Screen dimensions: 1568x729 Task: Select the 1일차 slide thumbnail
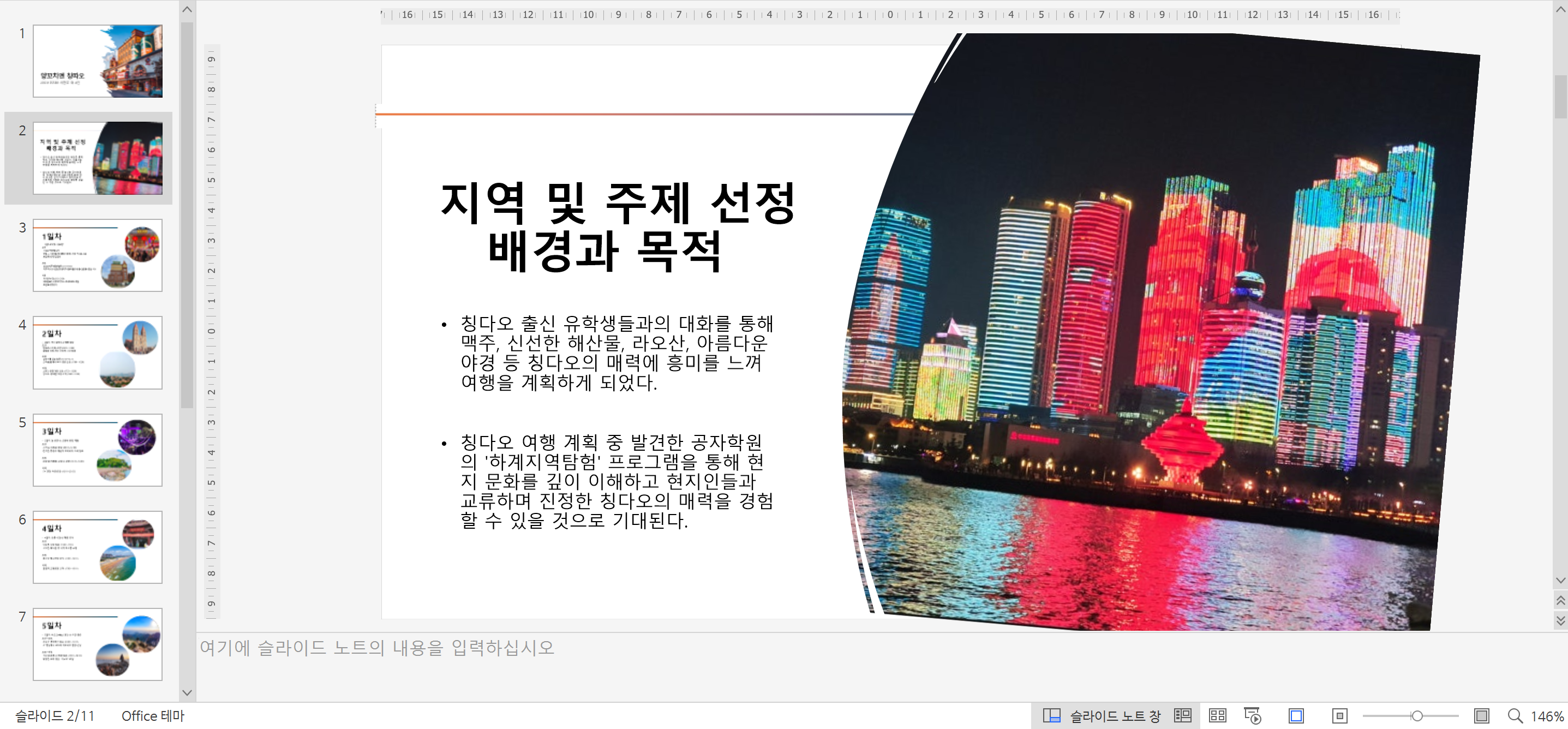tap(98, 255)
